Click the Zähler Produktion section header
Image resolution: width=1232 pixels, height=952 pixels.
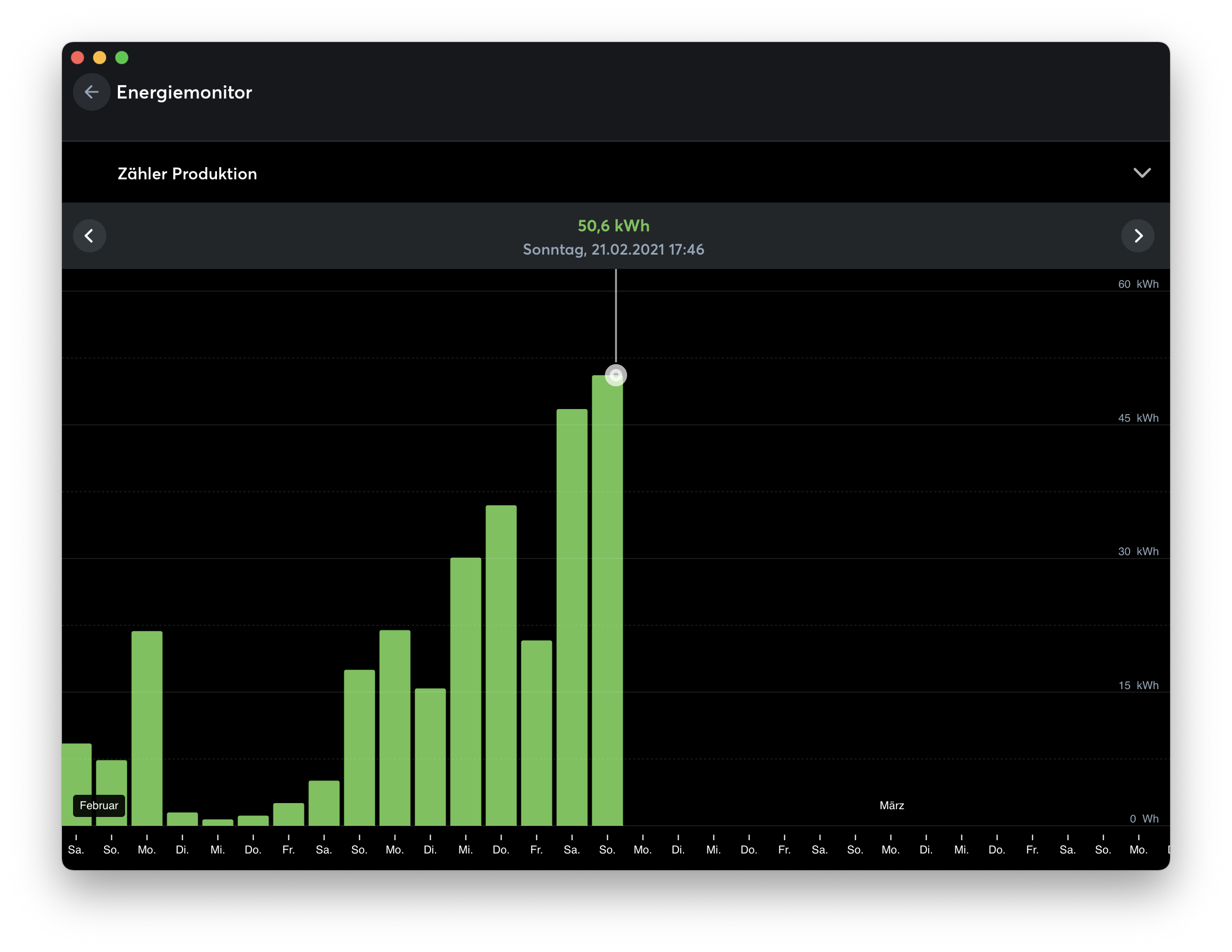(187, 174)
